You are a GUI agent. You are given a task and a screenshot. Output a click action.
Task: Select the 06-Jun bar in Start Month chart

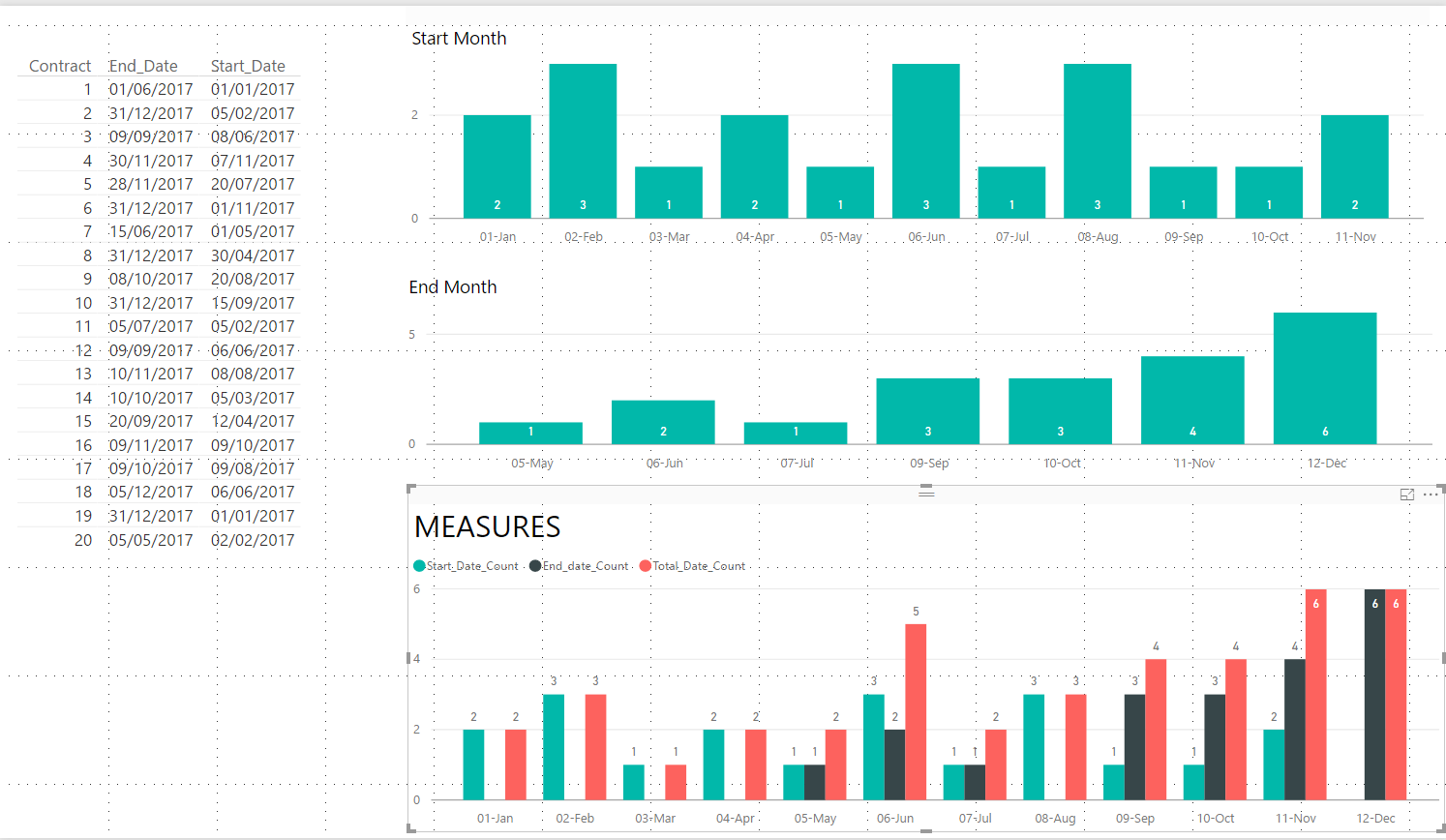[926, 141]
